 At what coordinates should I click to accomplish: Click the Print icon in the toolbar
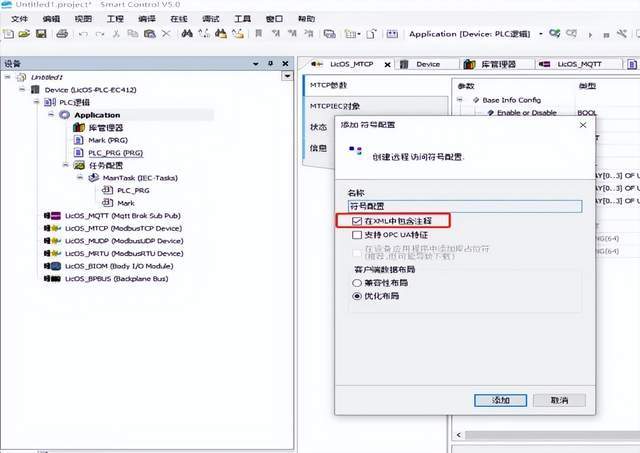(62, 34)
